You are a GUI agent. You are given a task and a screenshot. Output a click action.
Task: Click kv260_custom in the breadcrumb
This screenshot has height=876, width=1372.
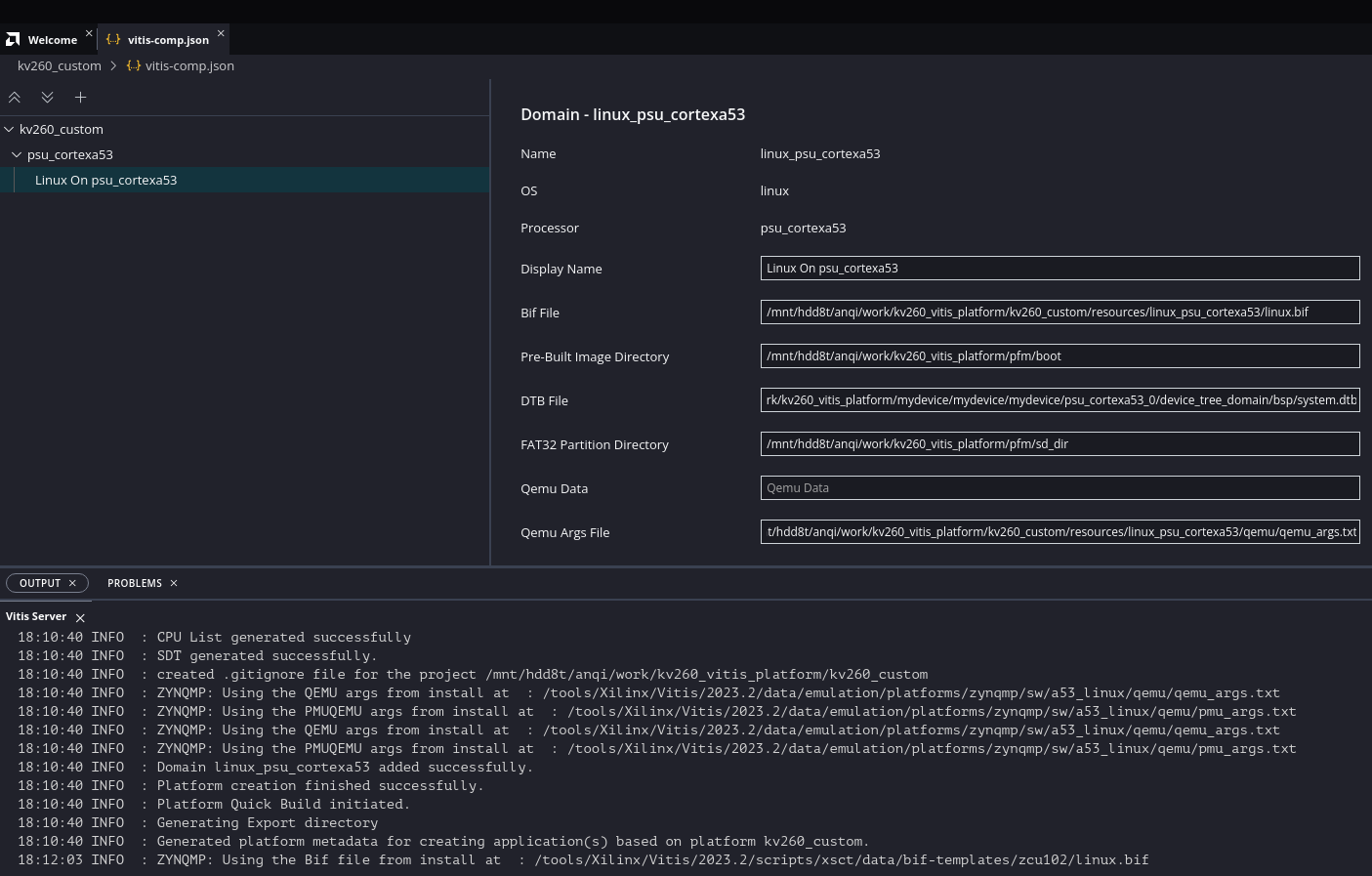[x=60, y=66]
